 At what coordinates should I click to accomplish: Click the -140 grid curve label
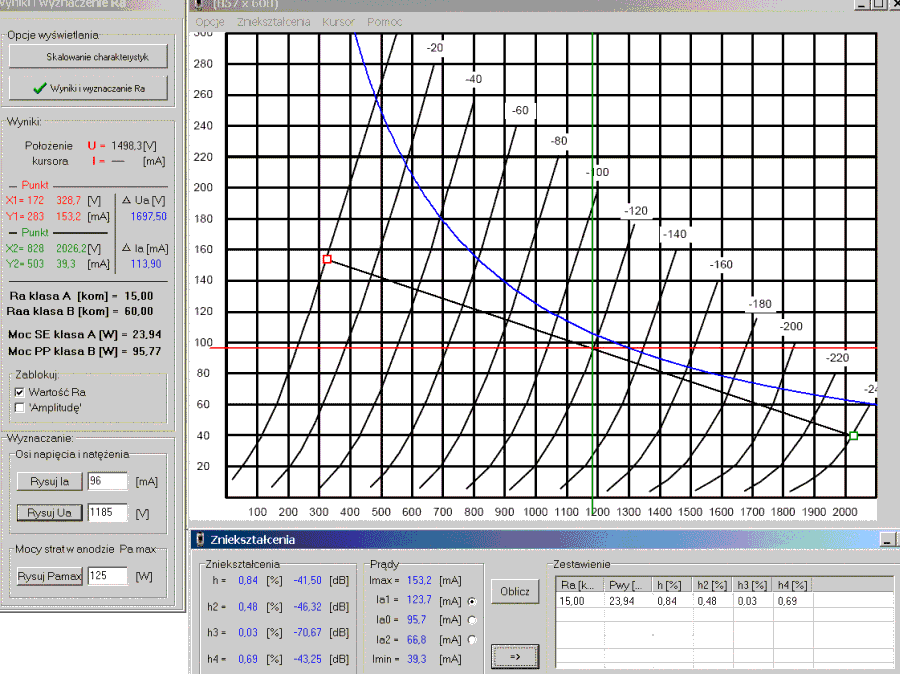tap(674, 234)
